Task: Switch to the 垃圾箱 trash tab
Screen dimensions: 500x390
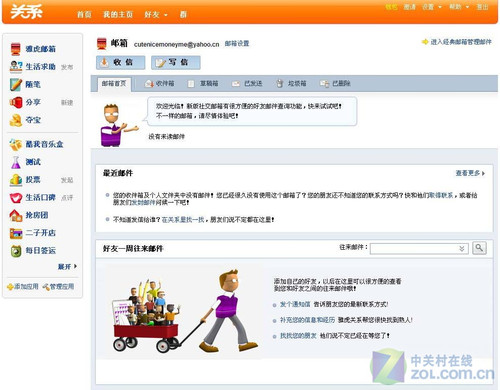Action: coord(291,84)
